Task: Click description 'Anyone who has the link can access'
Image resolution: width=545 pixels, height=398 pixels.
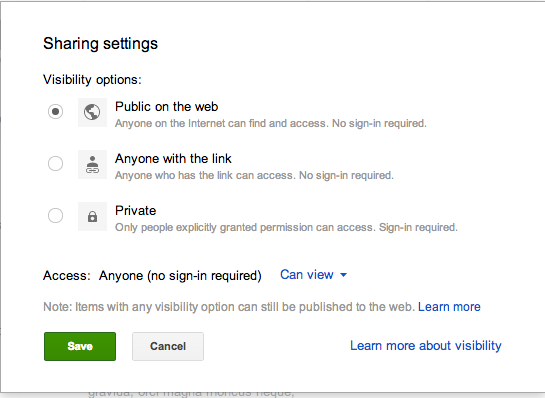Action: pos(254,175)
